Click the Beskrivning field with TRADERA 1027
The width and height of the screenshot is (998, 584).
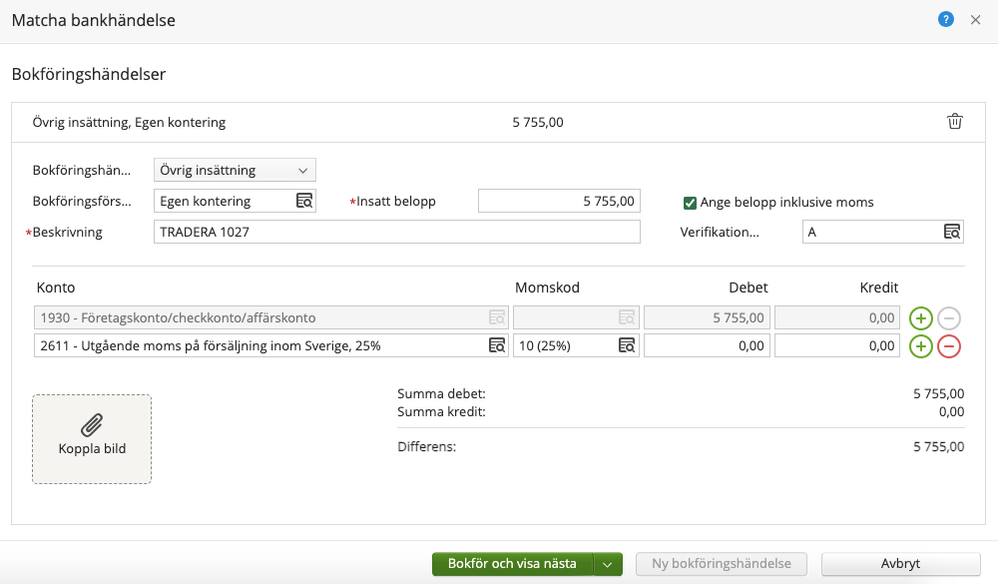396,232
